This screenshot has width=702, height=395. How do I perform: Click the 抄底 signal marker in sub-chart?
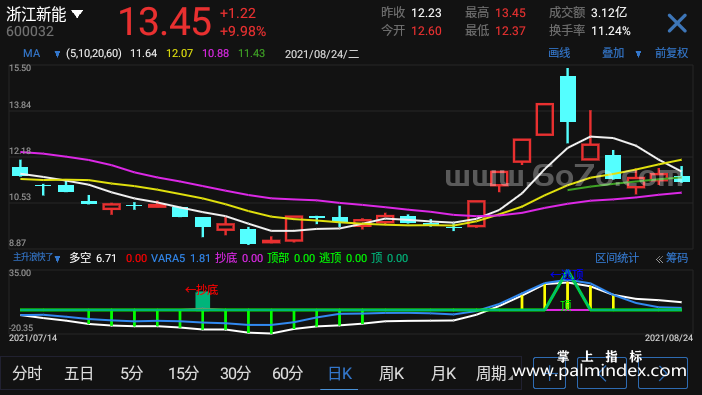[x=202, y=290]
